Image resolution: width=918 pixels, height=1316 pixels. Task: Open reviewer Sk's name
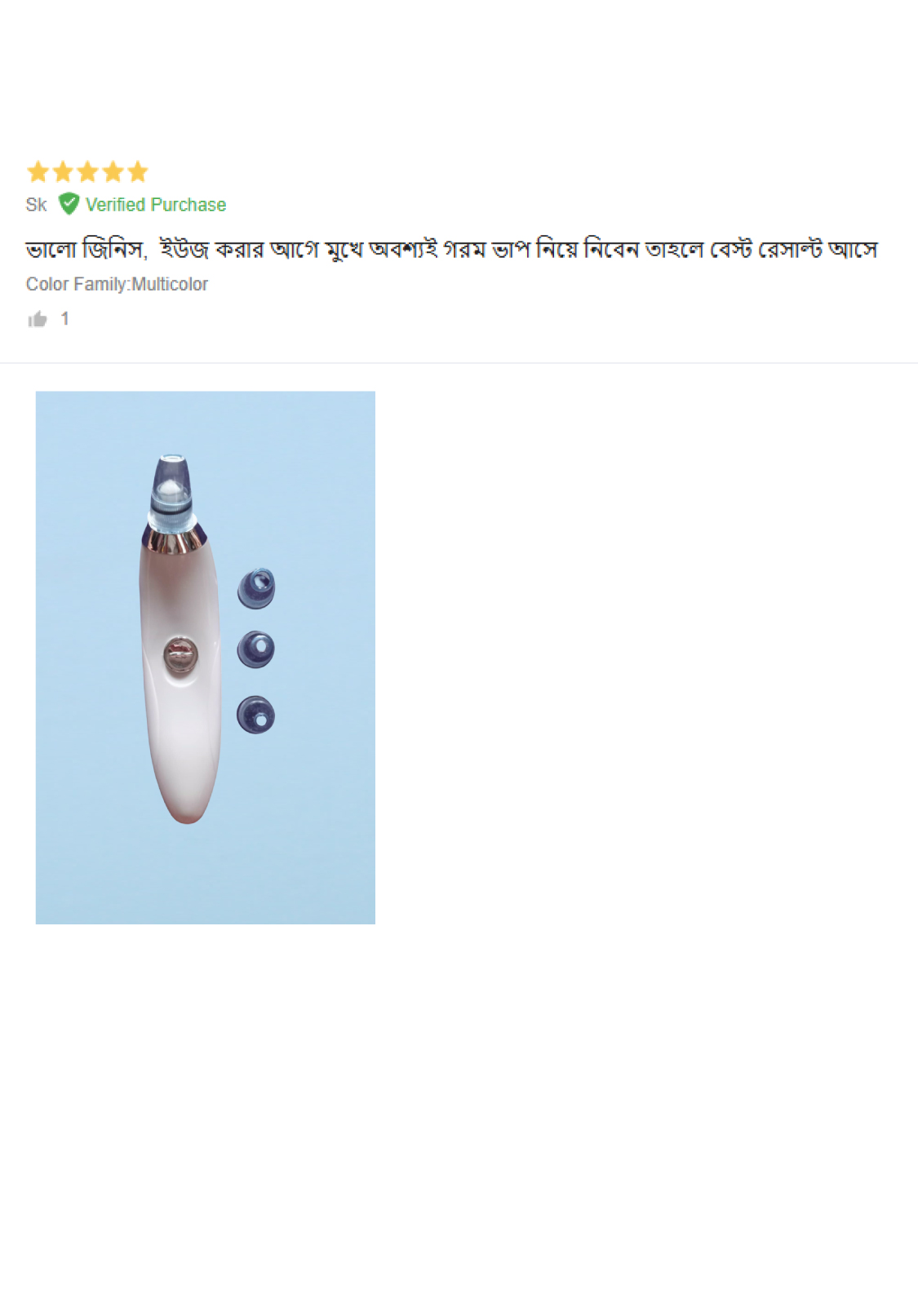(x=36, y=205)
